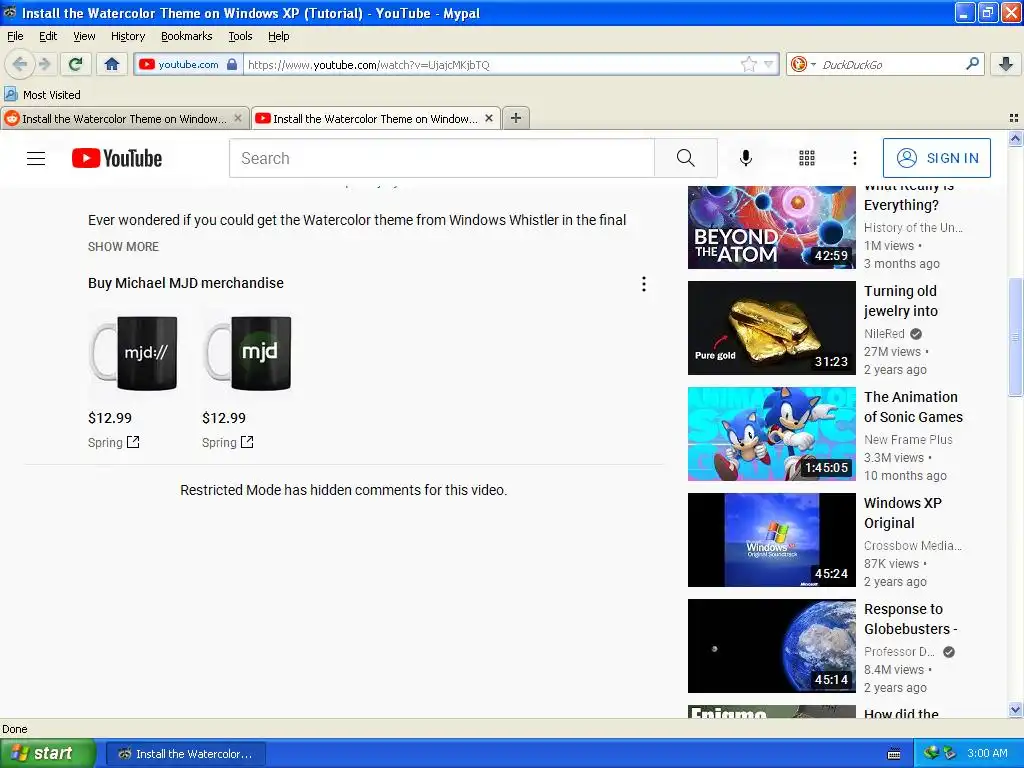Open the Earth globe video thumbnail
This screenshot has height=768, width=1024.
[x=771, y=646]
